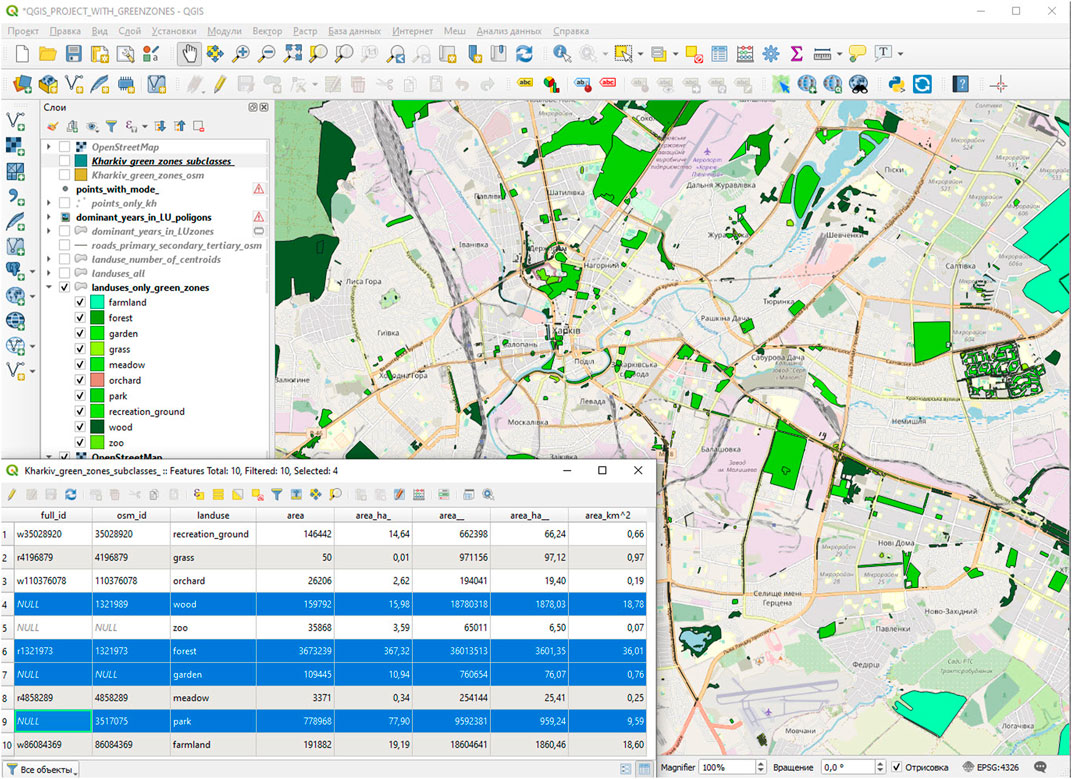
Task: Open text annotation dropdown arrow
Action: (x=900, y=53)
